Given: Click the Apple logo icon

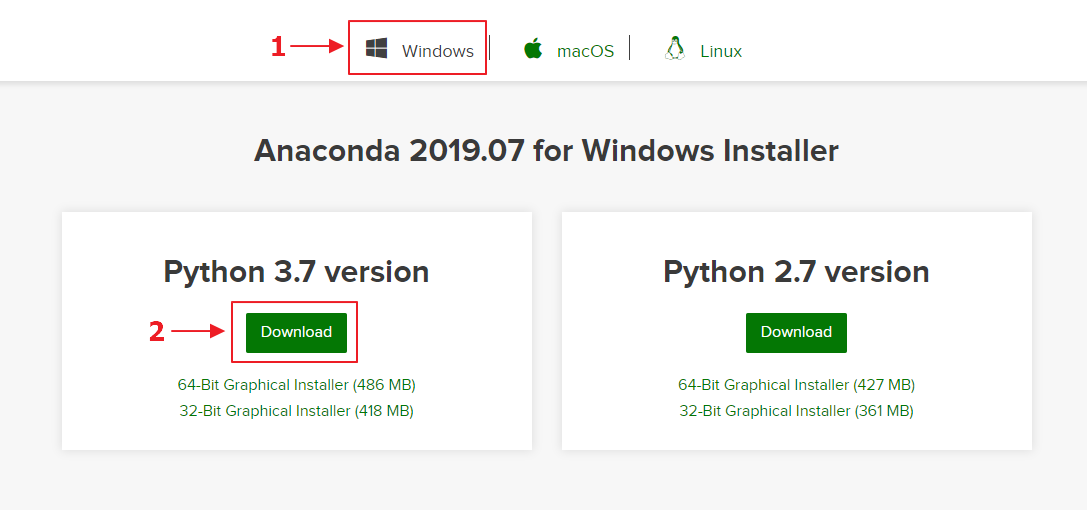Looking at the screenshot, I should coord(533,49).
